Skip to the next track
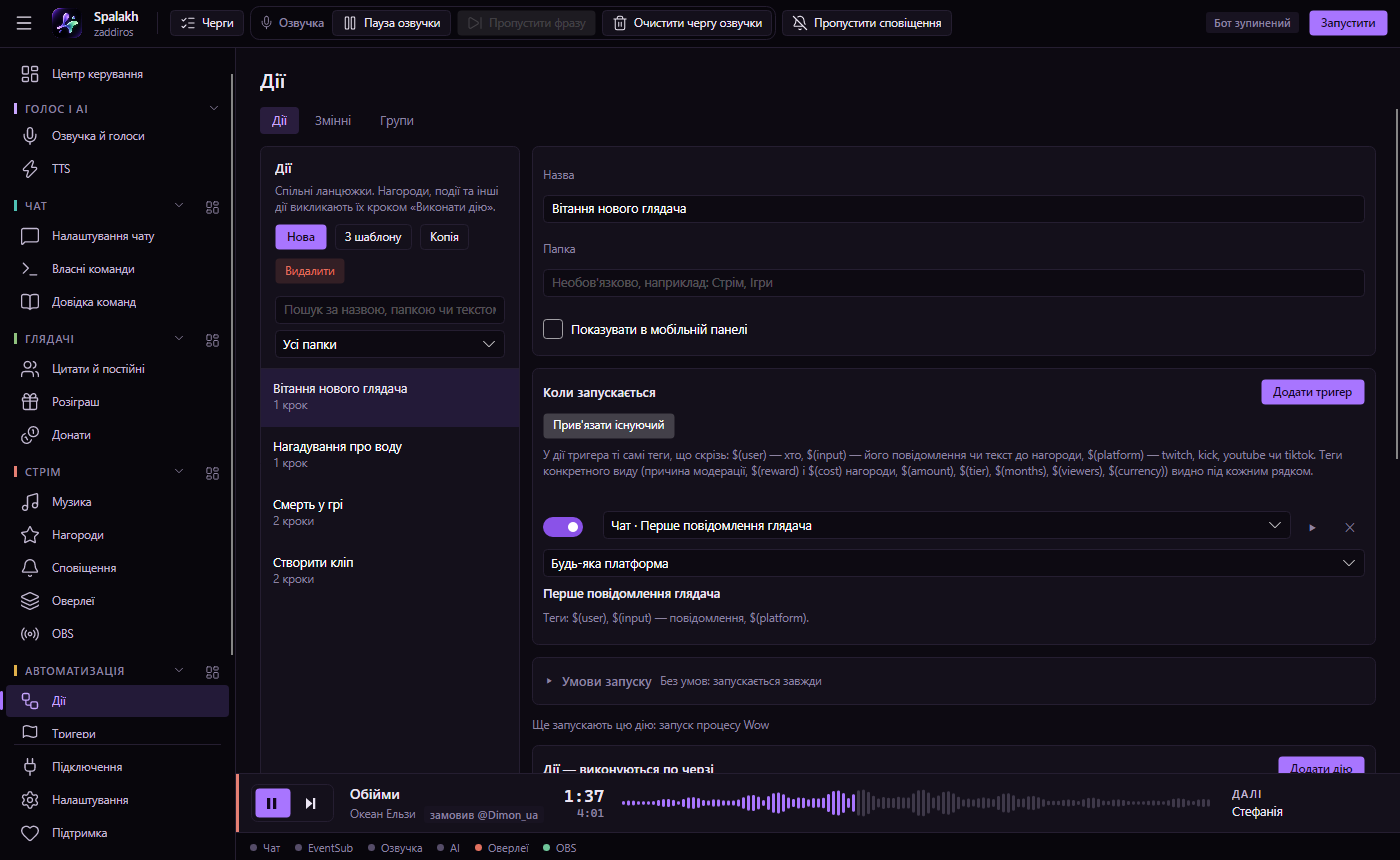Image resolution: width=1400 pixels, height=860 pixels. click(x=311, y=803)
